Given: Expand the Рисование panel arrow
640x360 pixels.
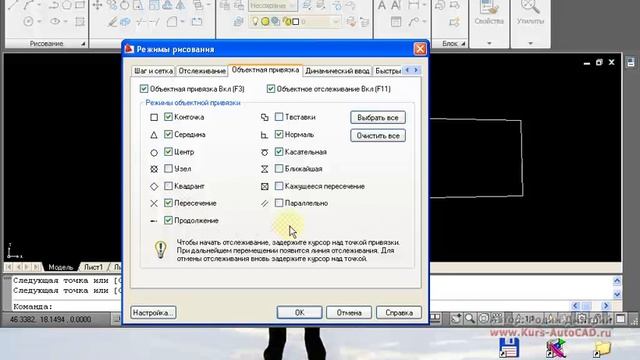Looking at the screenshot, I should (x=83, y=43).
